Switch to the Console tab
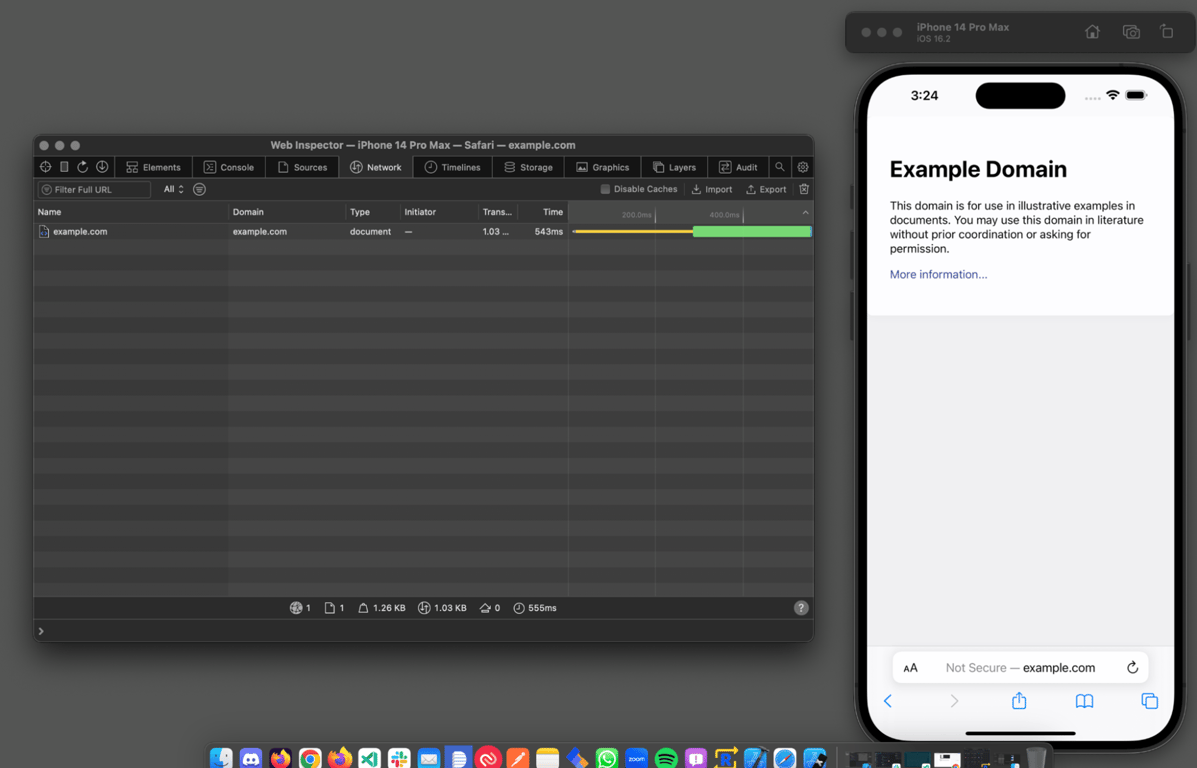The width and height of the screenshot is (1197, 768). pyautogui.click(x=229, y=167)
